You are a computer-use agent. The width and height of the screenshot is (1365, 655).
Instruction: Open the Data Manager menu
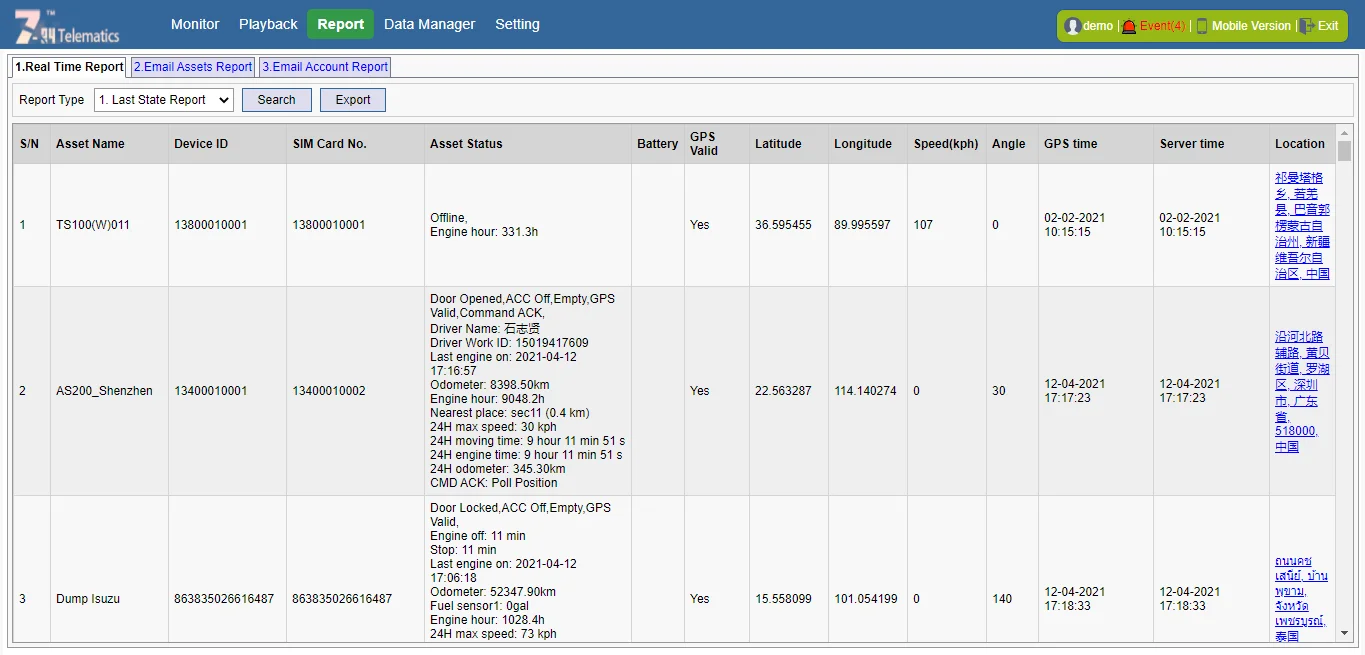pyautogui.click(x=429, y=24)
